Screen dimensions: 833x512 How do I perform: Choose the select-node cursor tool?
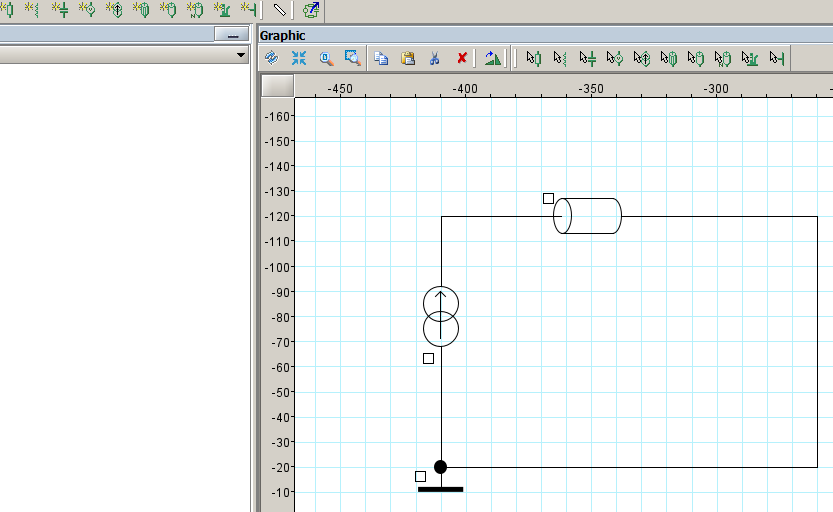coord(777,58)
